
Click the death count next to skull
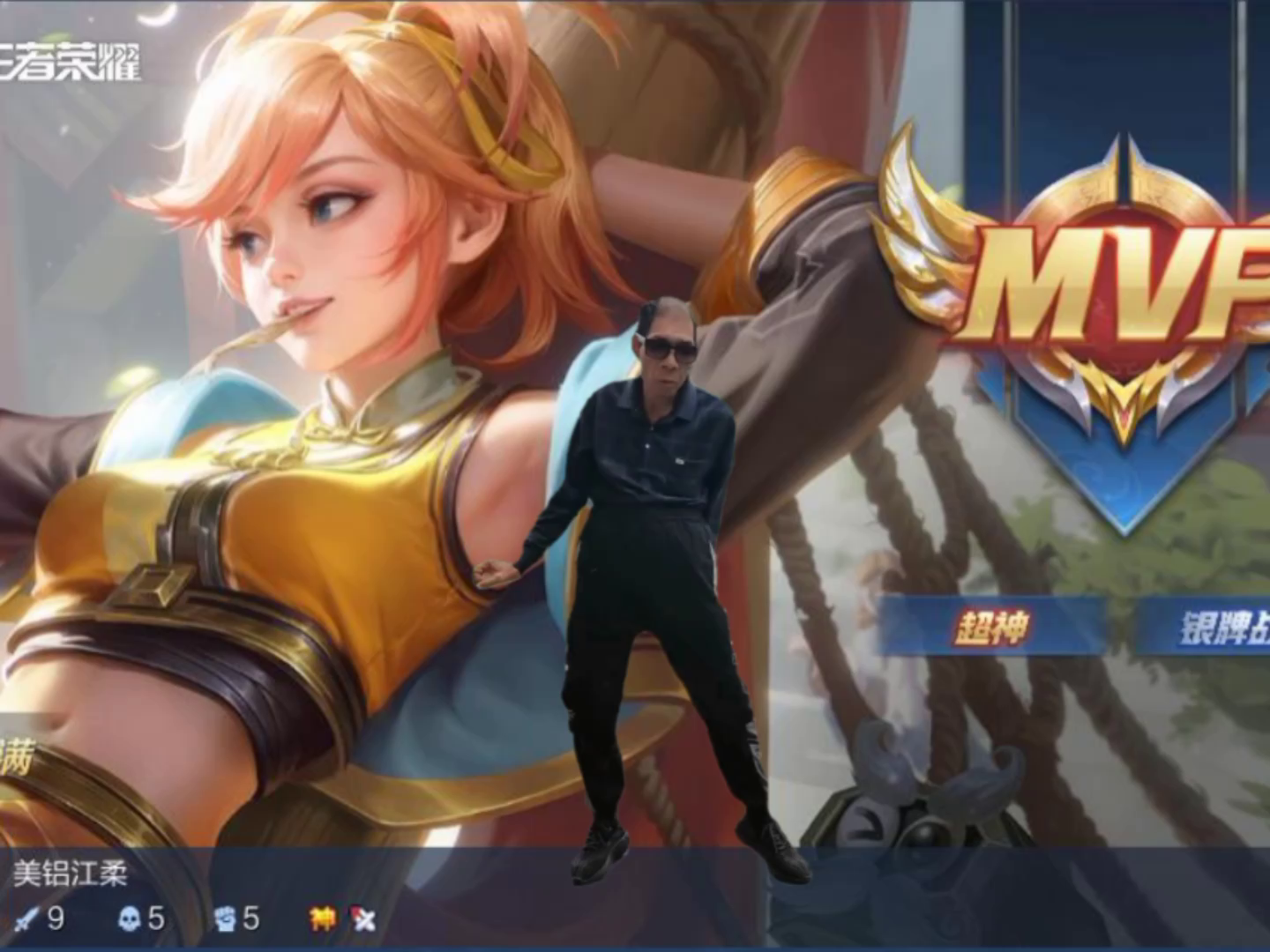pos(156,919)
